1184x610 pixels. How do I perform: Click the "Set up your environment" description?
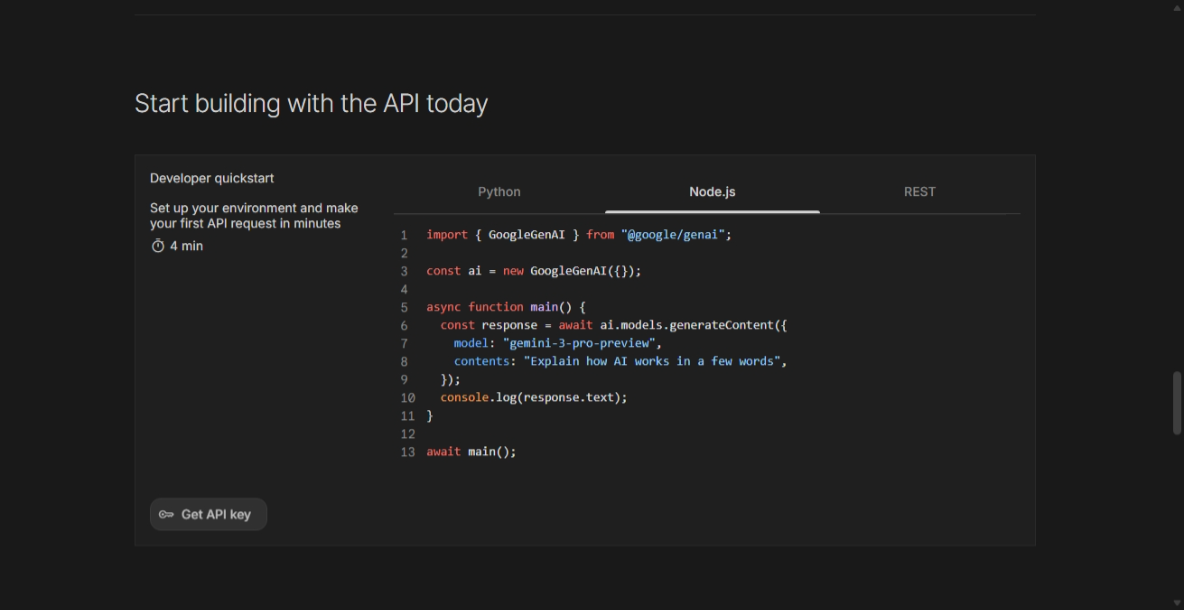click(254, 216)
